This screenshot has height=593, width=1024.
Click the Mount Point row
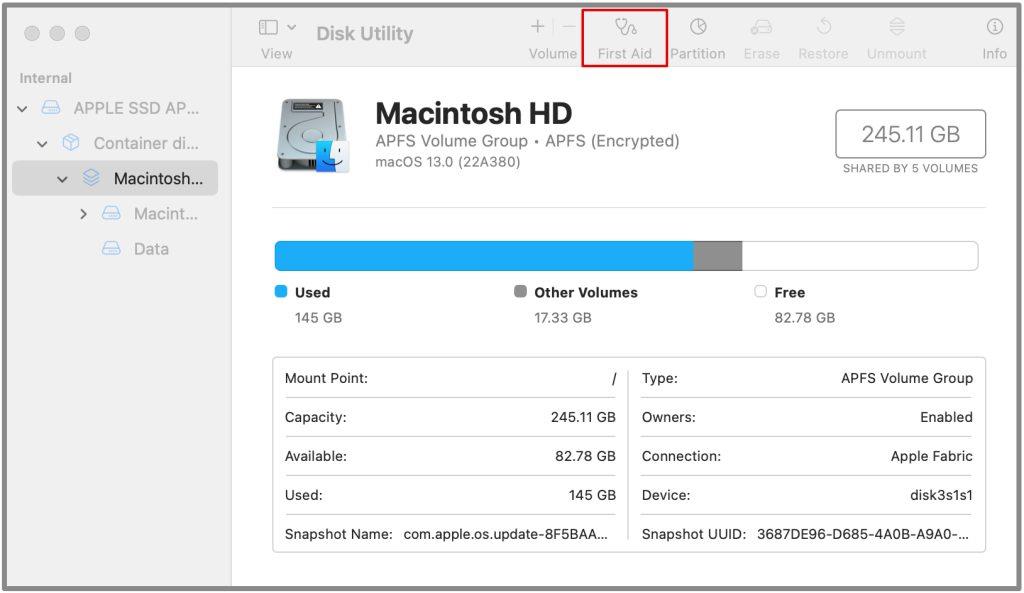pyautogui.click(x=451, y=379)
